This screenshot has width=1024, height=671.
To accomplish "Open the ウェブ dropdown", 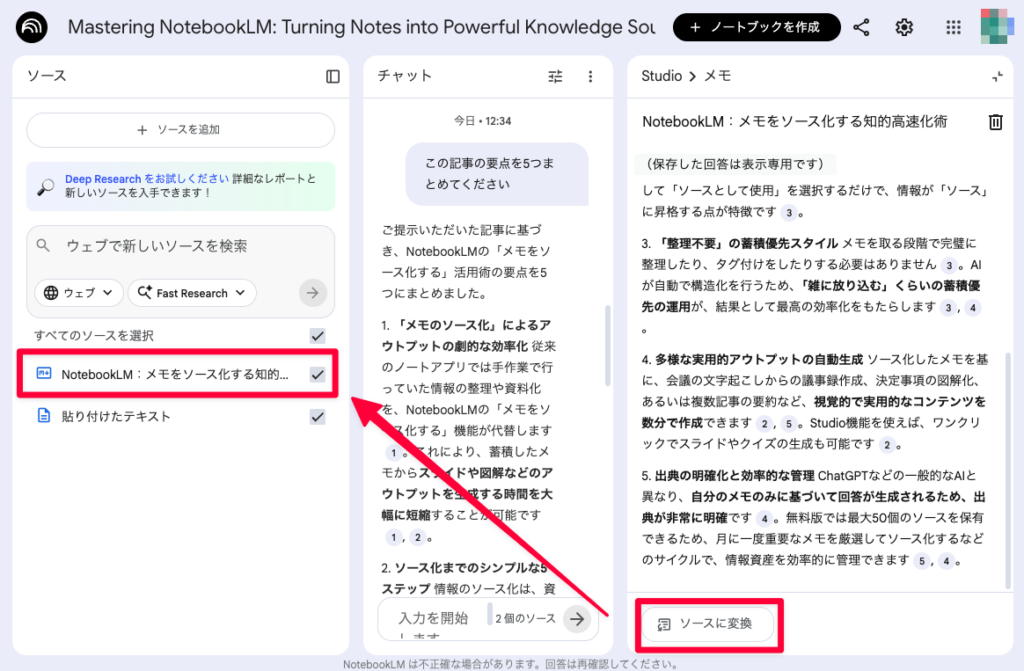I will click(x=77, y=293).
